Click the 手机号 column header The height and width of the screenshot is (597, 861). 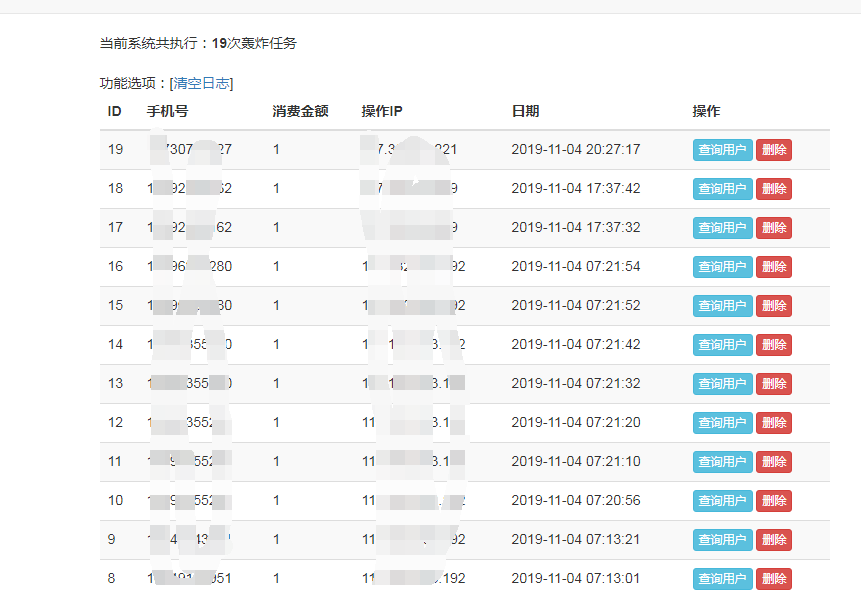[167, 111]
